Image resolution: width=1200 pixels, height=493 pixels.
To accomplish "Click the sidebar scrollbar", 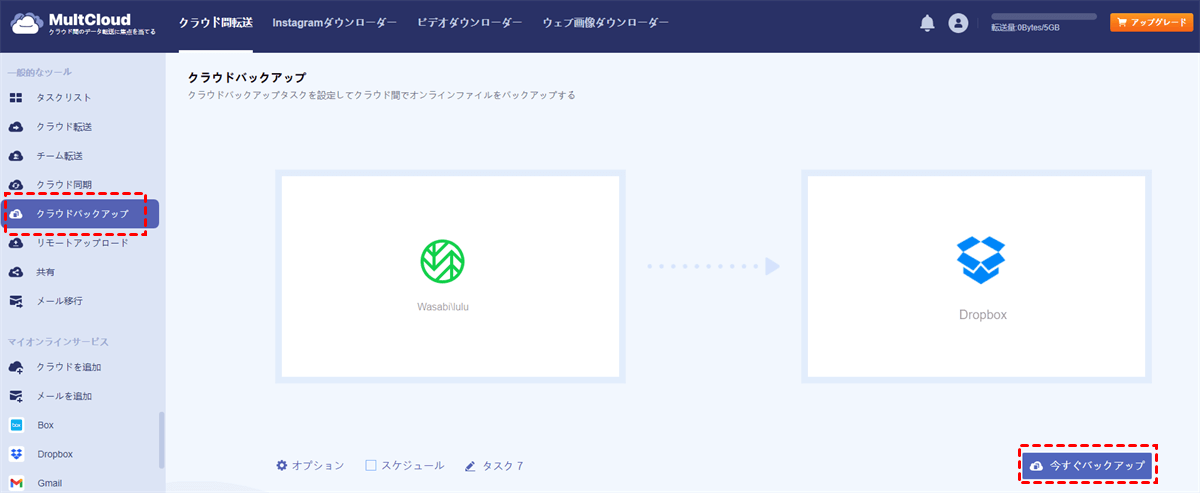I will tap(162, 440).
